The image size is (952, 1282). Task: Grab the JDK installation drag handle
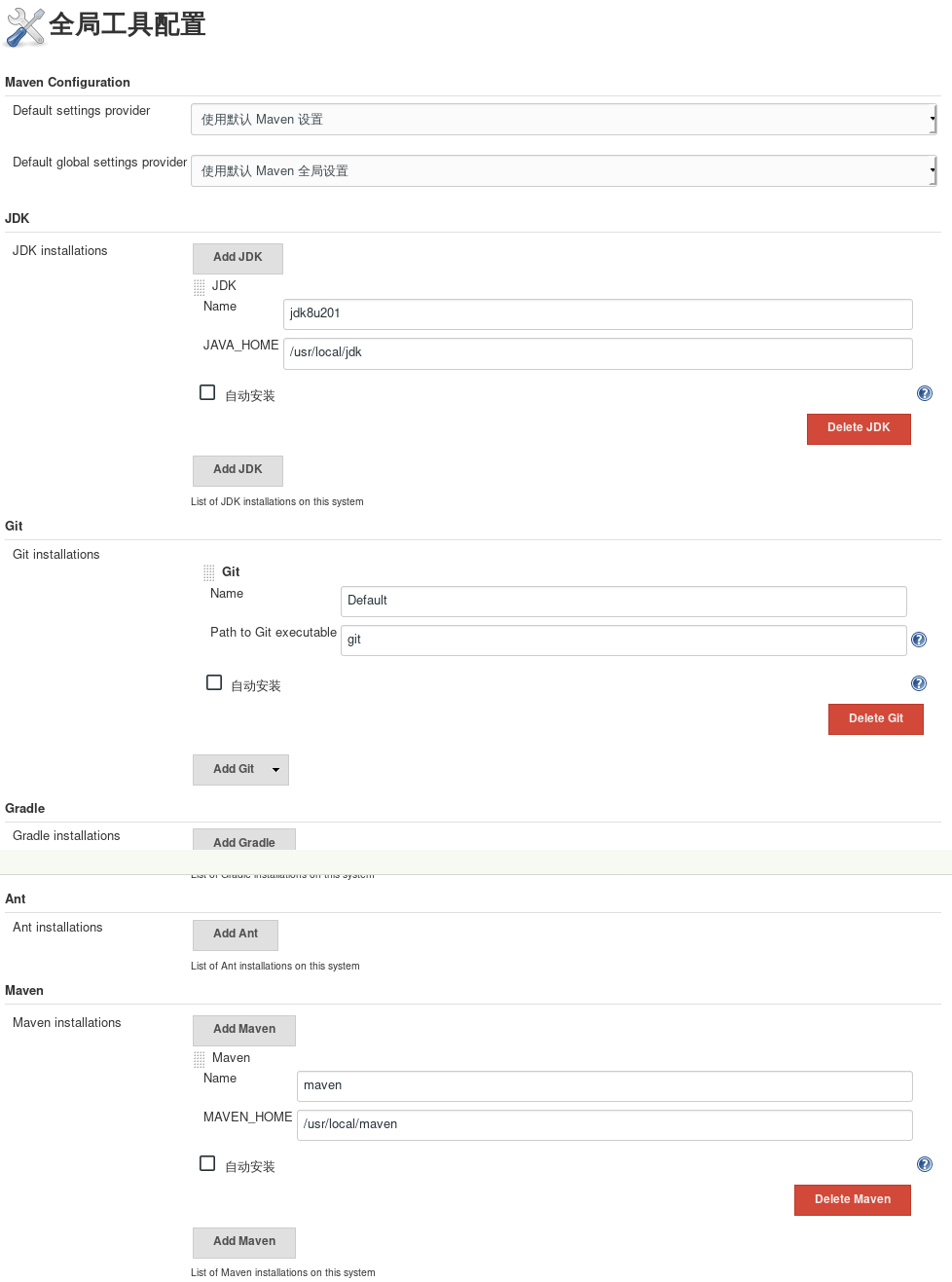coord(200,287)
